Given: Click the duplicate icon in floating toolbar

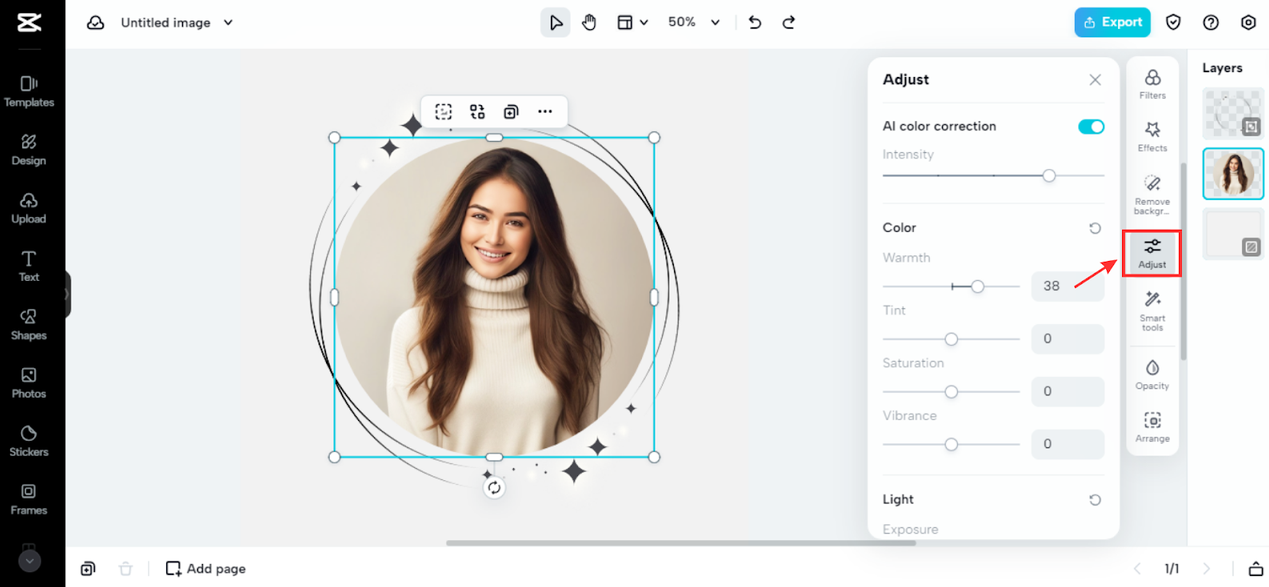Looking at the screenshot, I should pos(511,112).
